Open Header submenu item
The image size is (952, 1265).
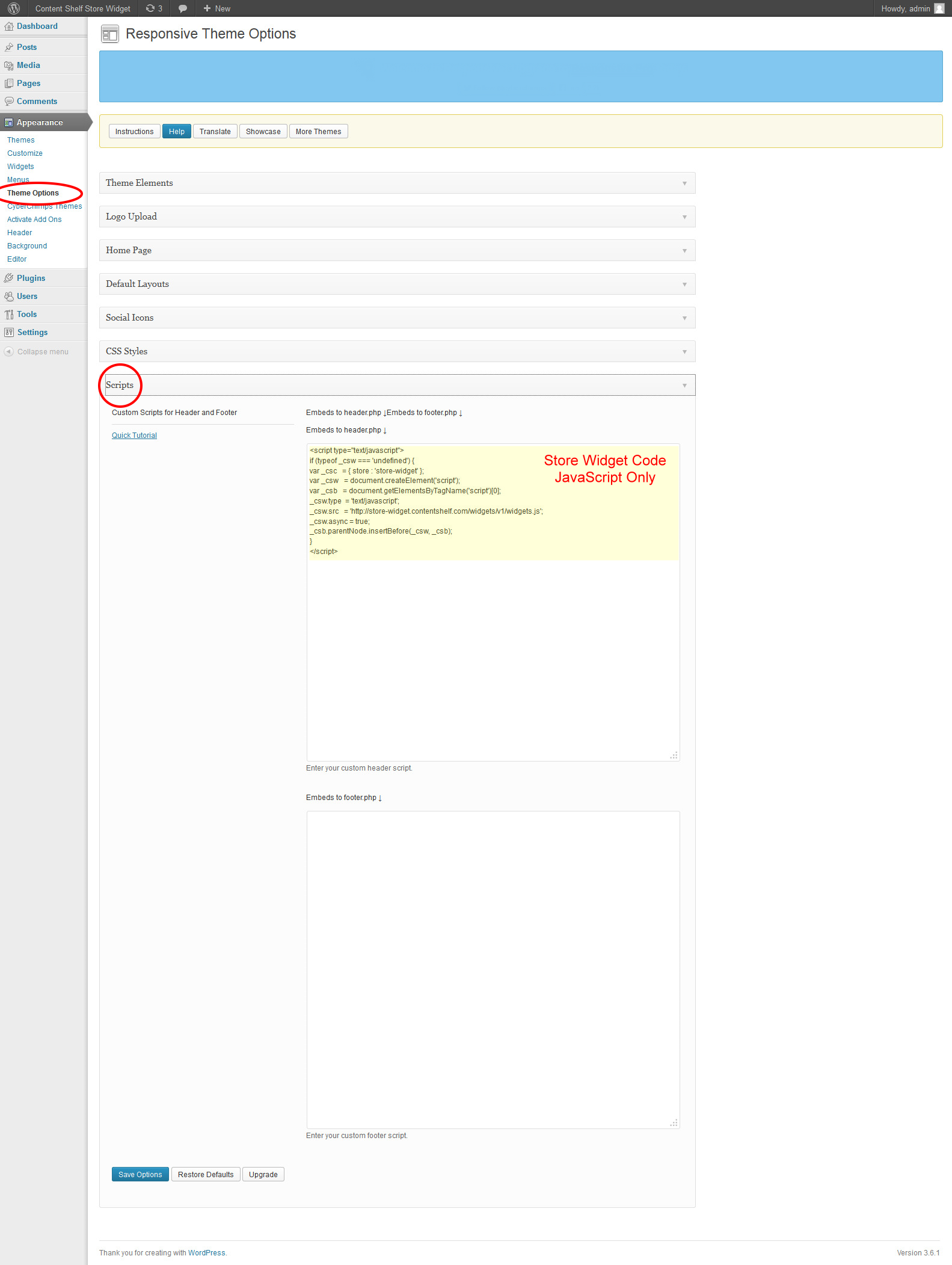20,233
